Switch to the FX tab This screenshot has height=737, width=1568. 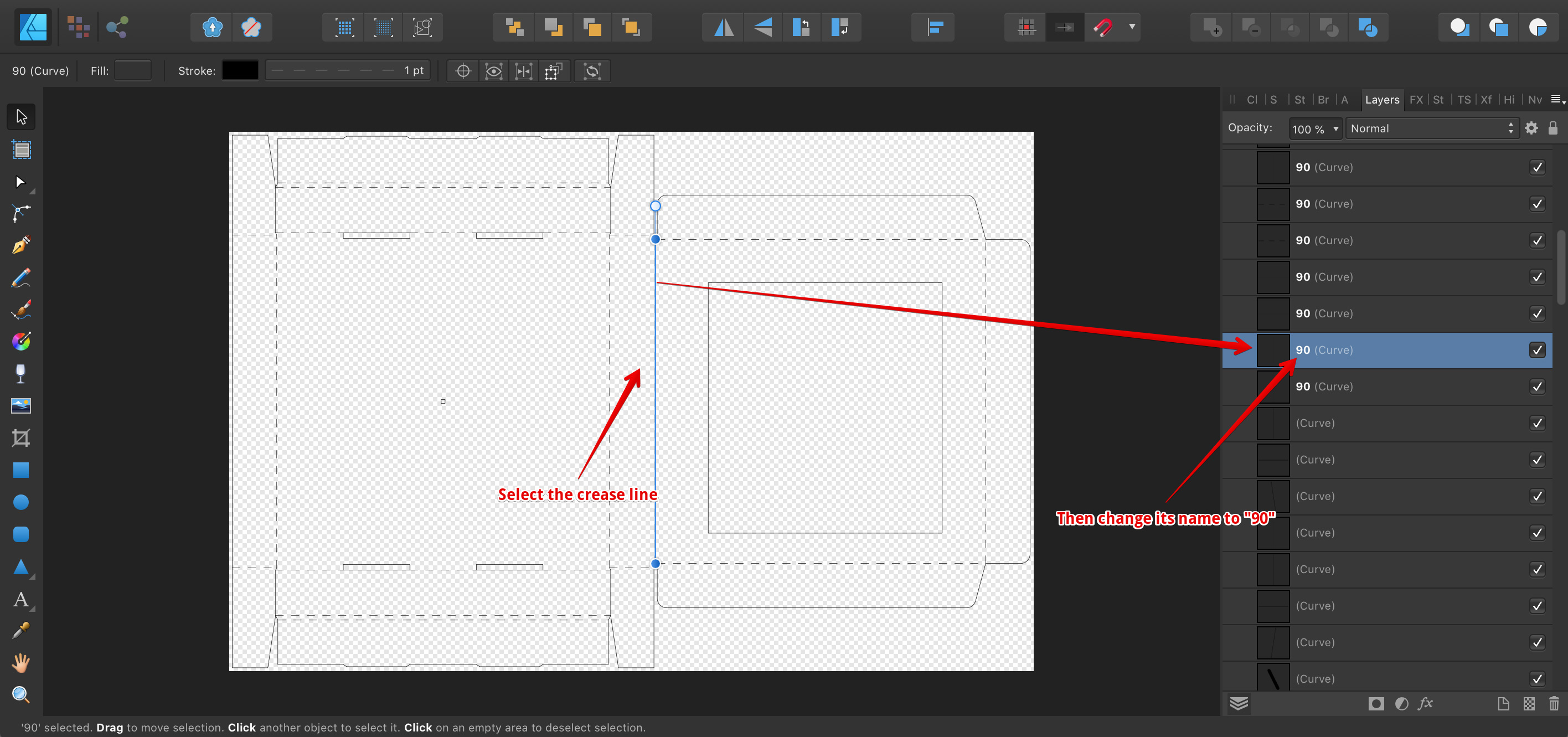click(x=1416, y=99)
